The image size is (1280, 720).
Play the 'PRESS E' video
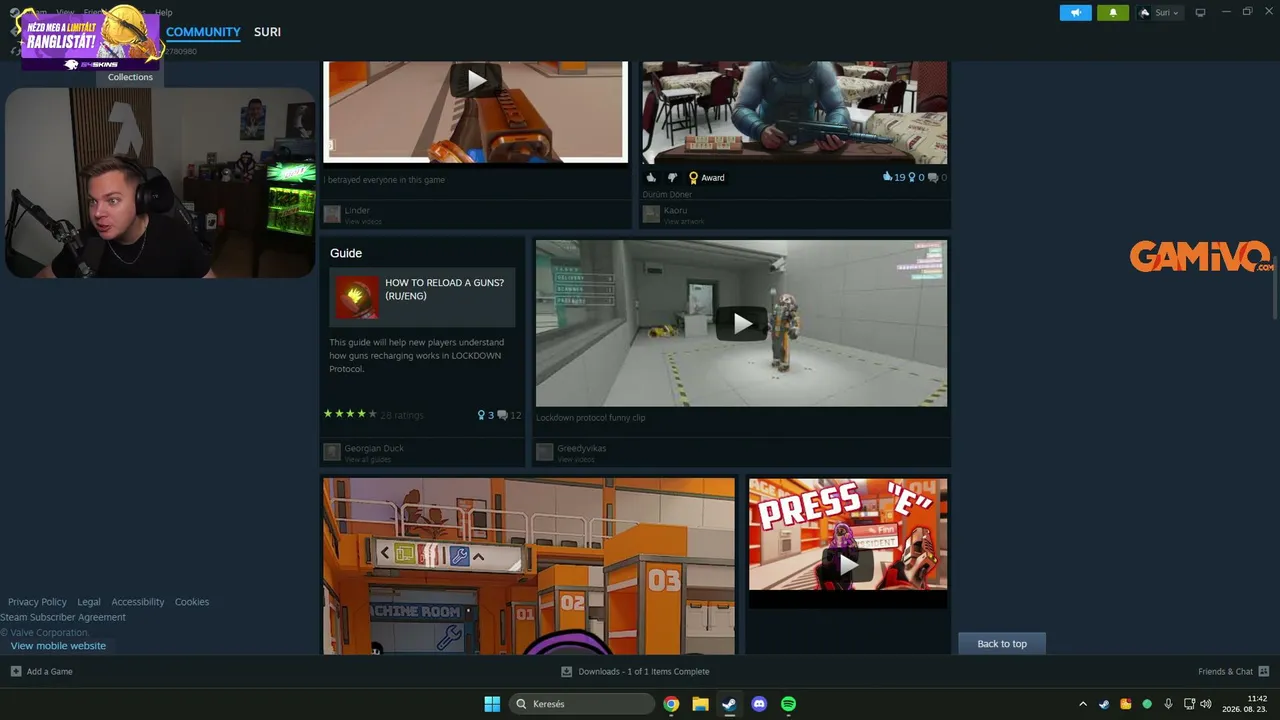pyautogui.click(x=848, y=563)
